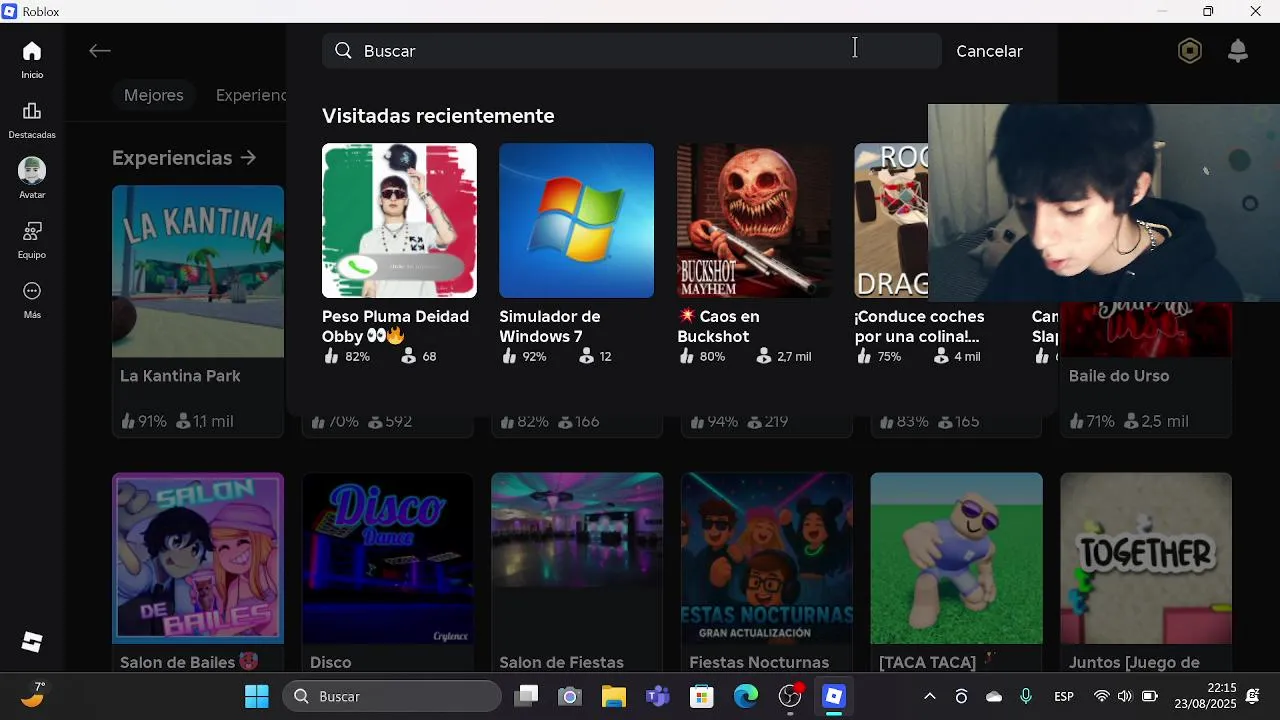
Task: Click the Roblox Studio icon in the sidebar
Action: pos(32,642)
